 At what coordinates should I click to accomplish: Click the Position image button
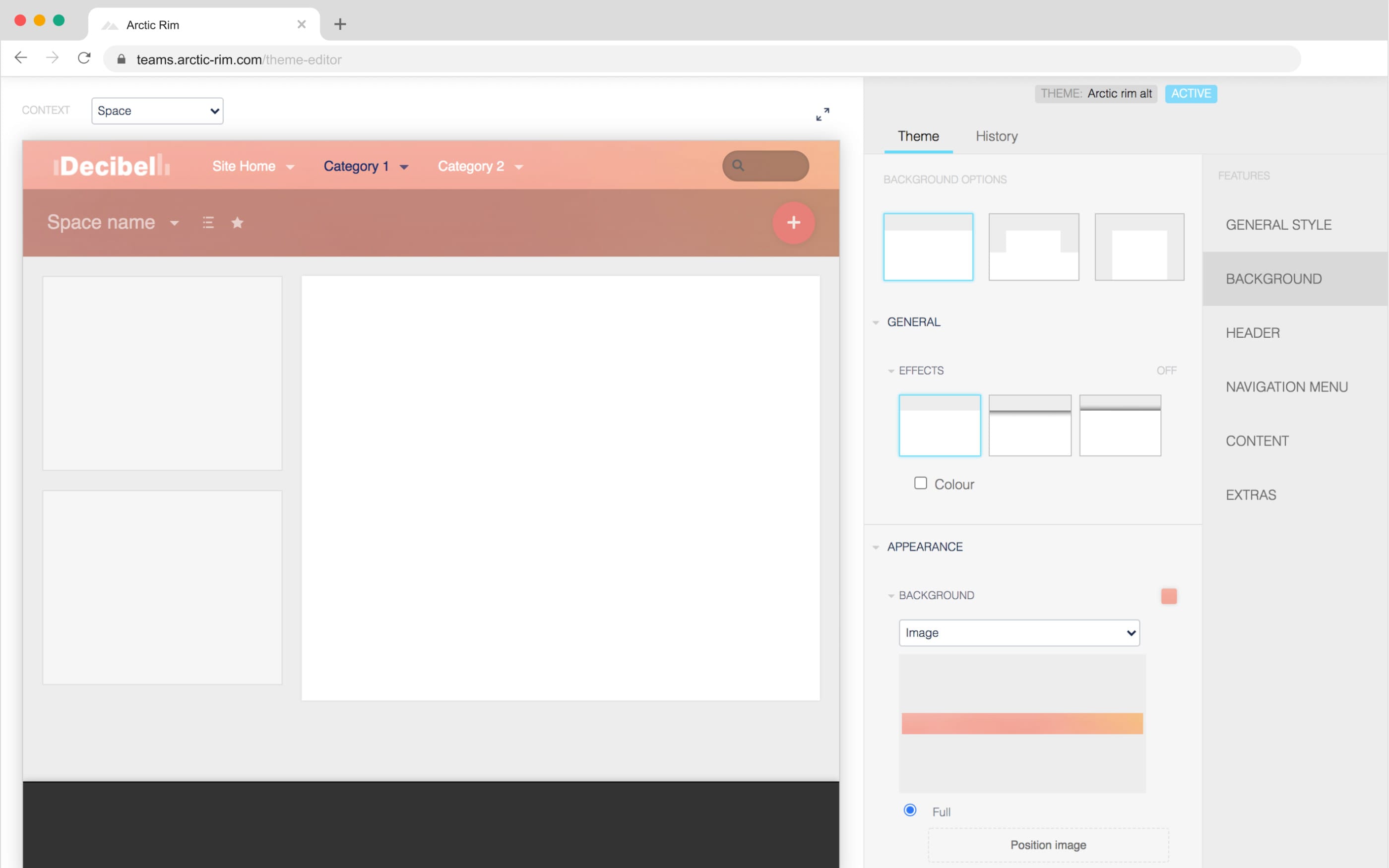[1048, 845]
